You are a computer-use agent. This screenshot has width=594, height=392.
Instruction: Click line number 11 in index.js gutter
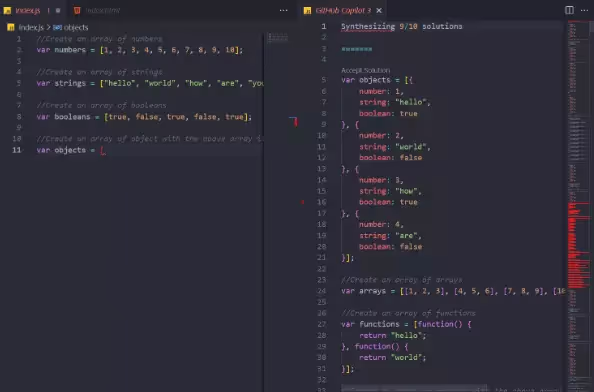click(17, 150)
